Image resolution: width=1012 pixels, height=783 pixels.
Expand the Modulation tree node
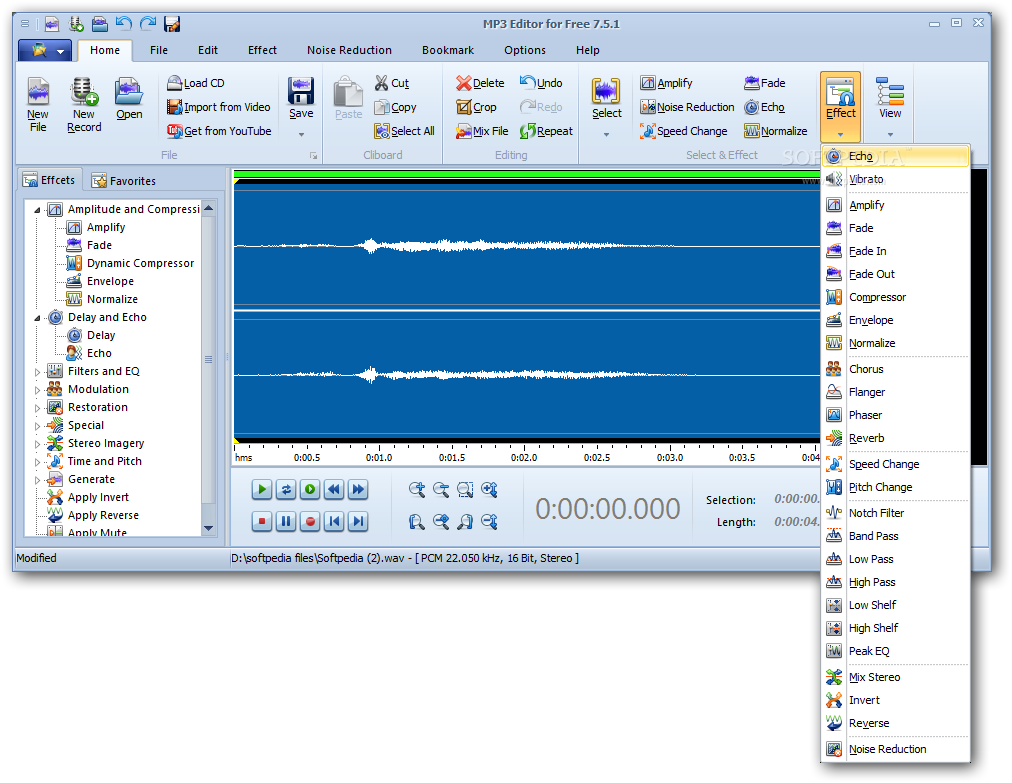37,390
